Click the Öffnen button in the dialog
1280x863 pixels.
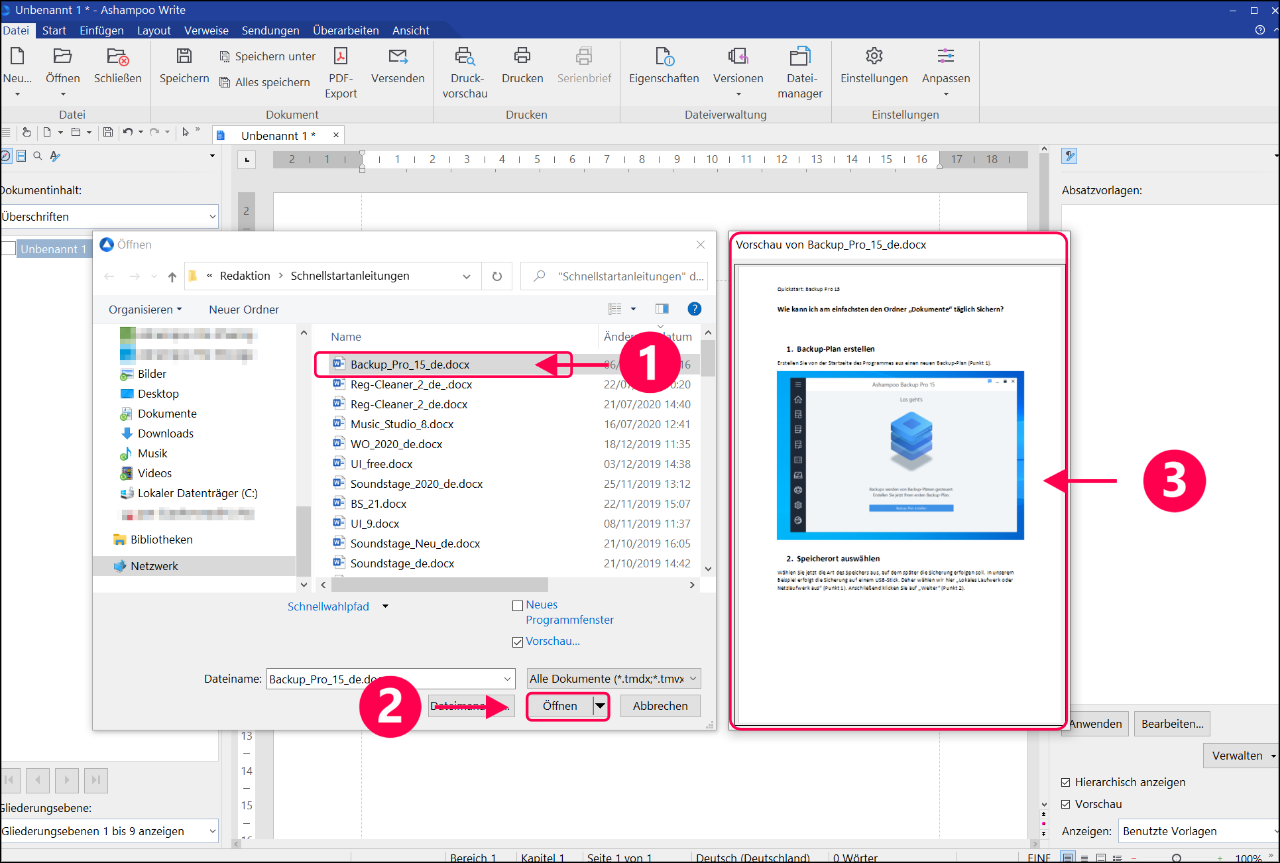[560, 706]
